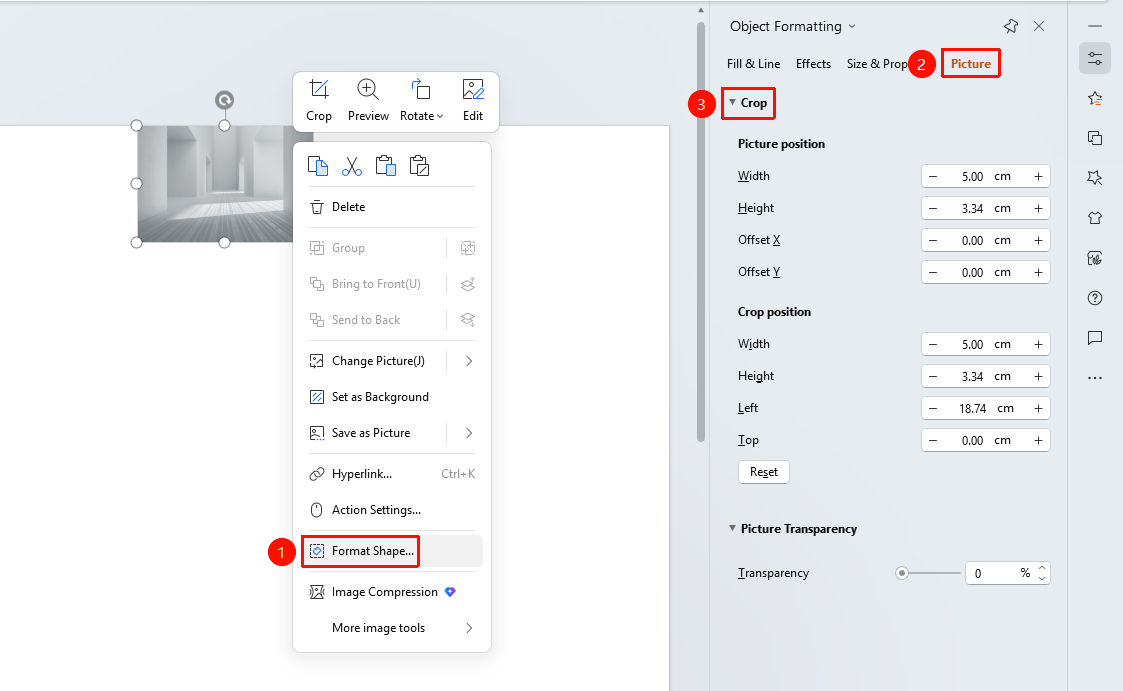Increase Crop position Left value
The image size is (1123, 691).
[1038, 408]
